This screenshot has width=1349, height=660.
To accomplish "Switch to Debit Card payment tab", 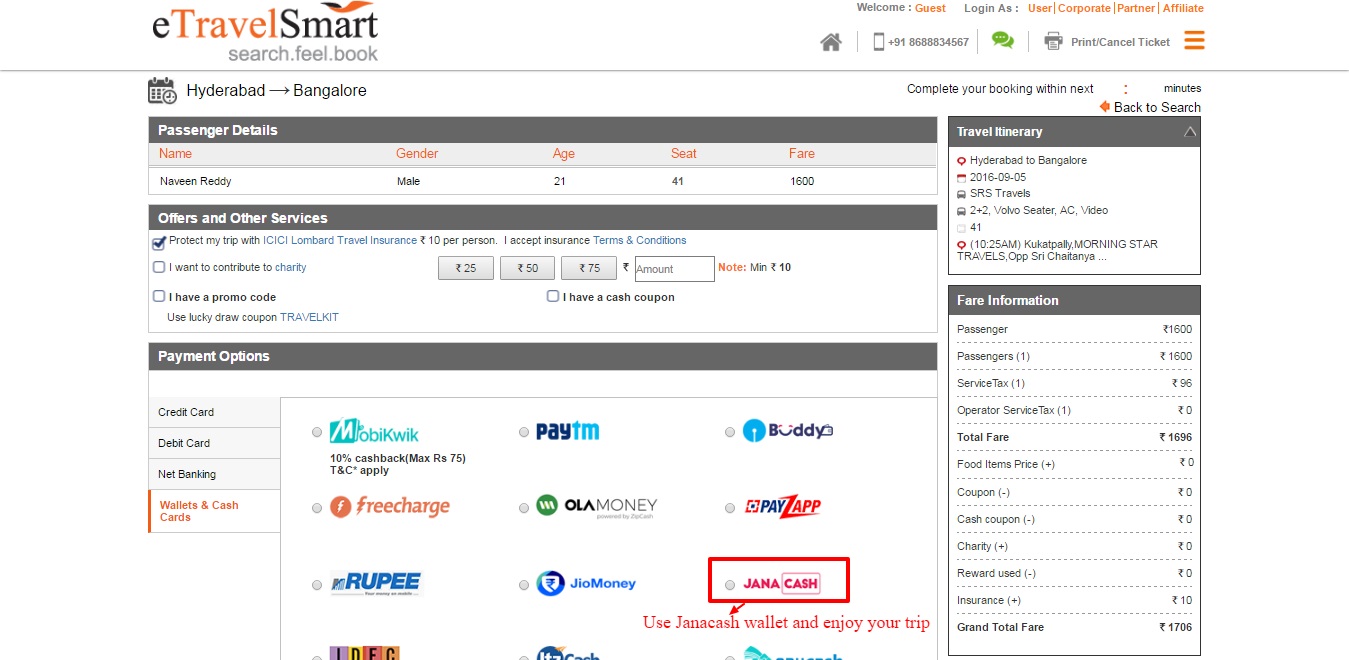I will point(214,443).
